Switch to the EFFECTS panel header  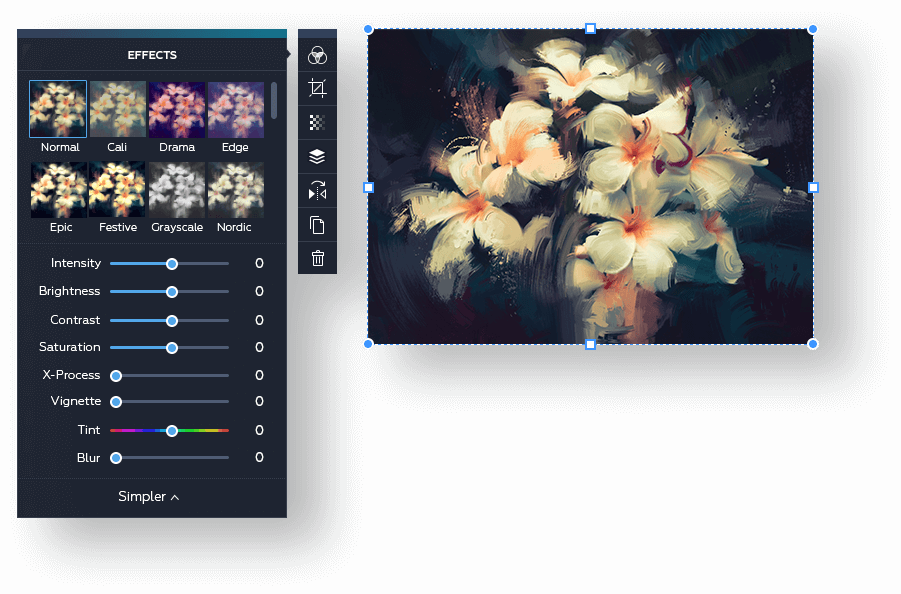pos(152,55)
